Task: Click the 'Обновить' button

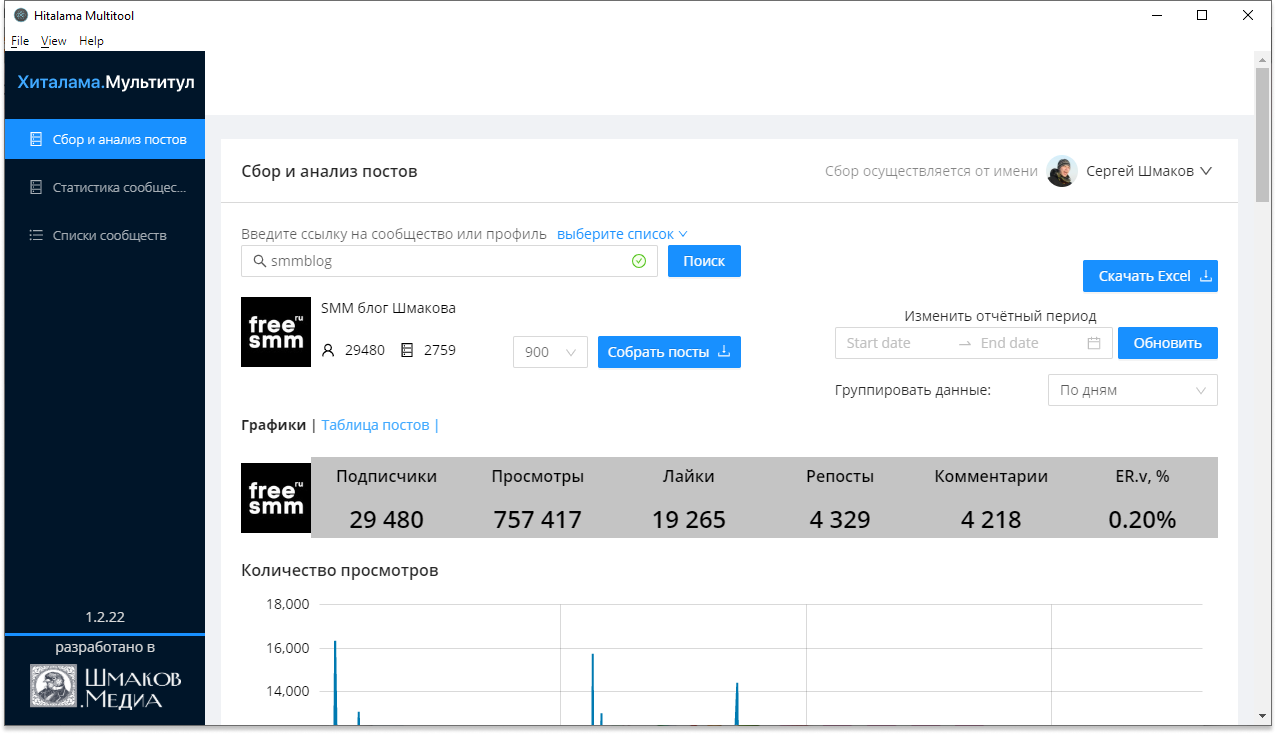Action: pyautogui.click(x=1168, y=343)
